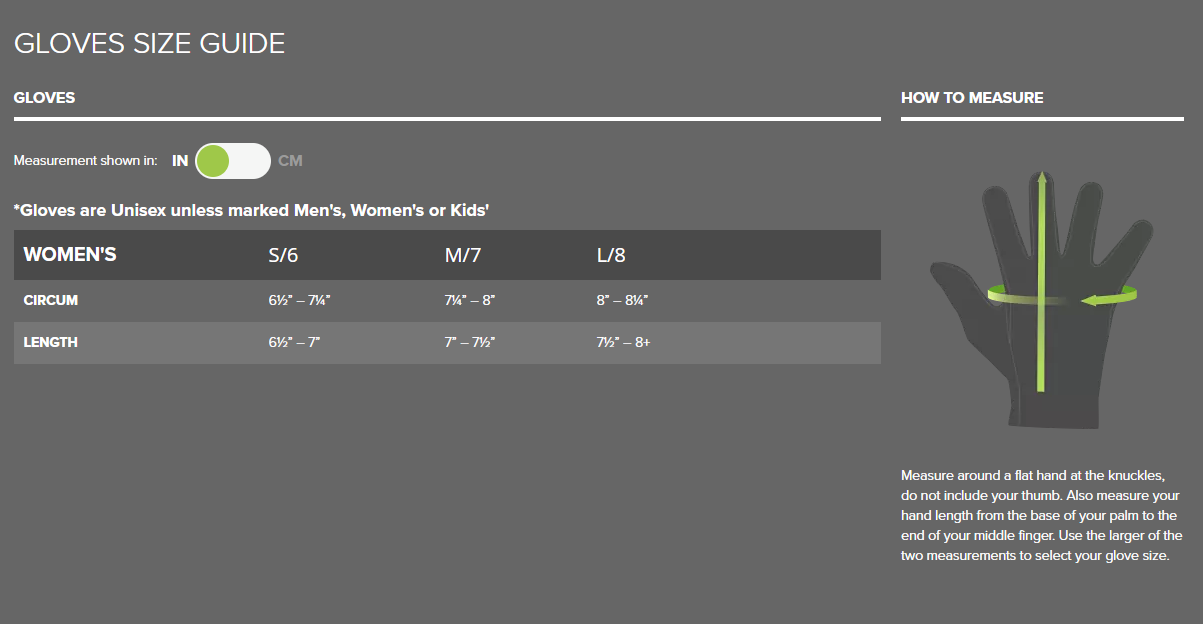Click the 7½" – 8+ length cell
The image size is (1203, 624).
623,342
